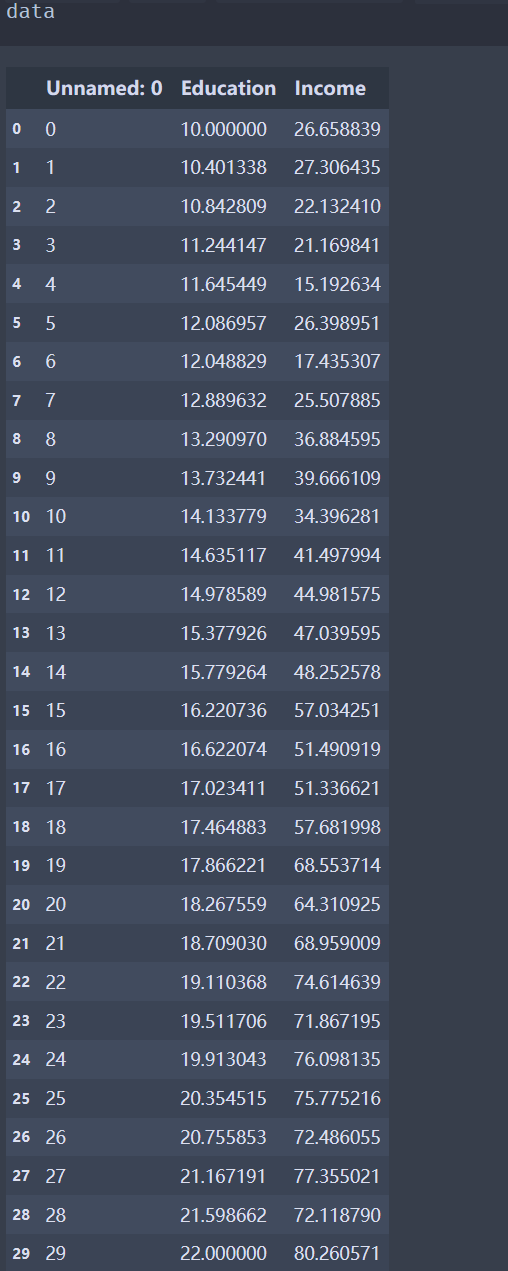This screenshot has width=508, height=1271.
Task: Click Education value 11.244147
Action: (x=224, y=245)
